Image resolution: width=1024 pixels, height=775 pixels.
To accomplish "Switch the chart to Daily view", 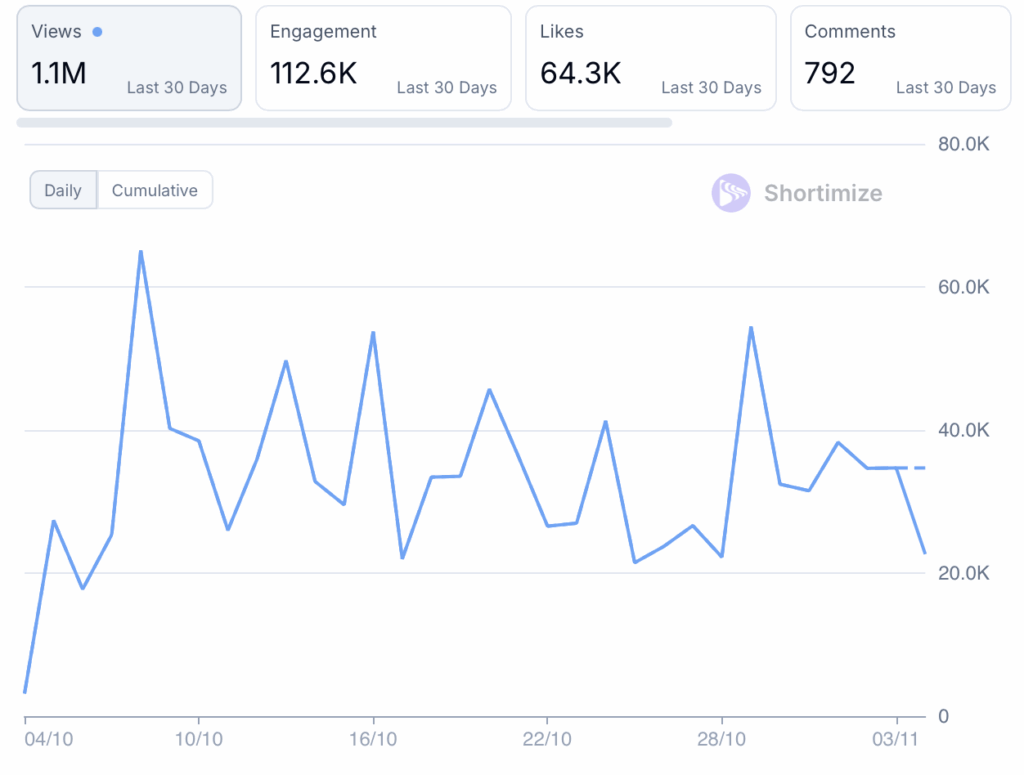I will [x=63, y=190].
